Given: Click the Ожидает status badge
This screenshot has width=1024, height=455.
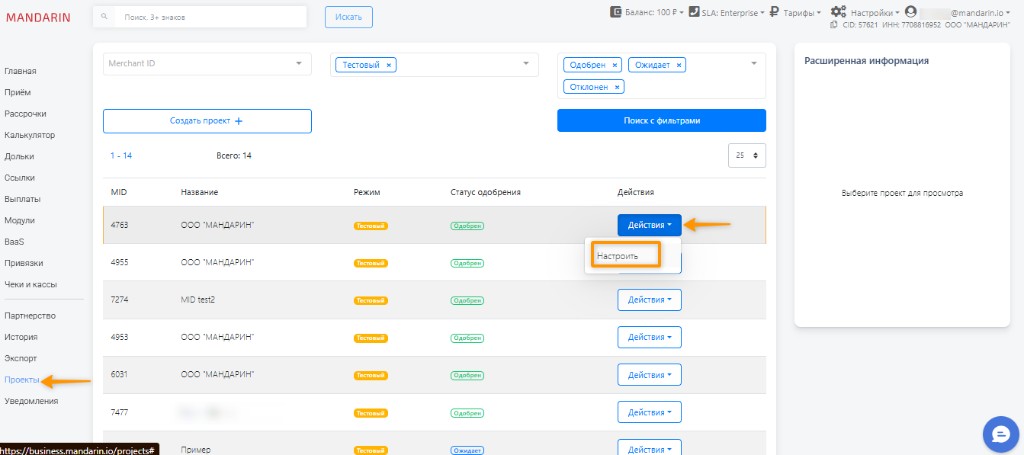Looking at the screenshot, I should click(467, 450).
